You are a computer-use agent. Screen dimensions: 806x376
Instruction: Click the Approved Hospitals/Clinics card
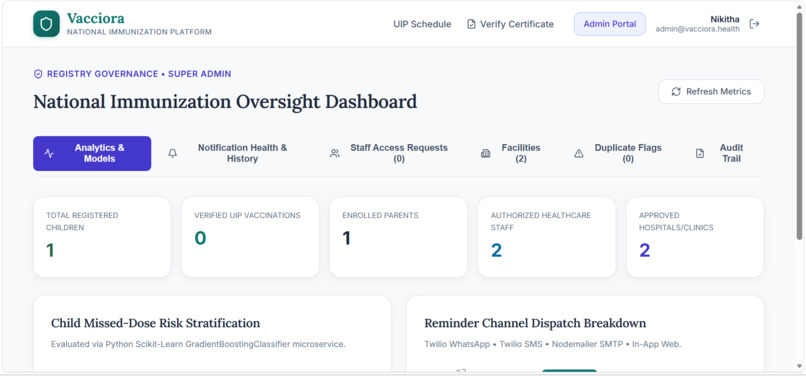tap(695, 237)
